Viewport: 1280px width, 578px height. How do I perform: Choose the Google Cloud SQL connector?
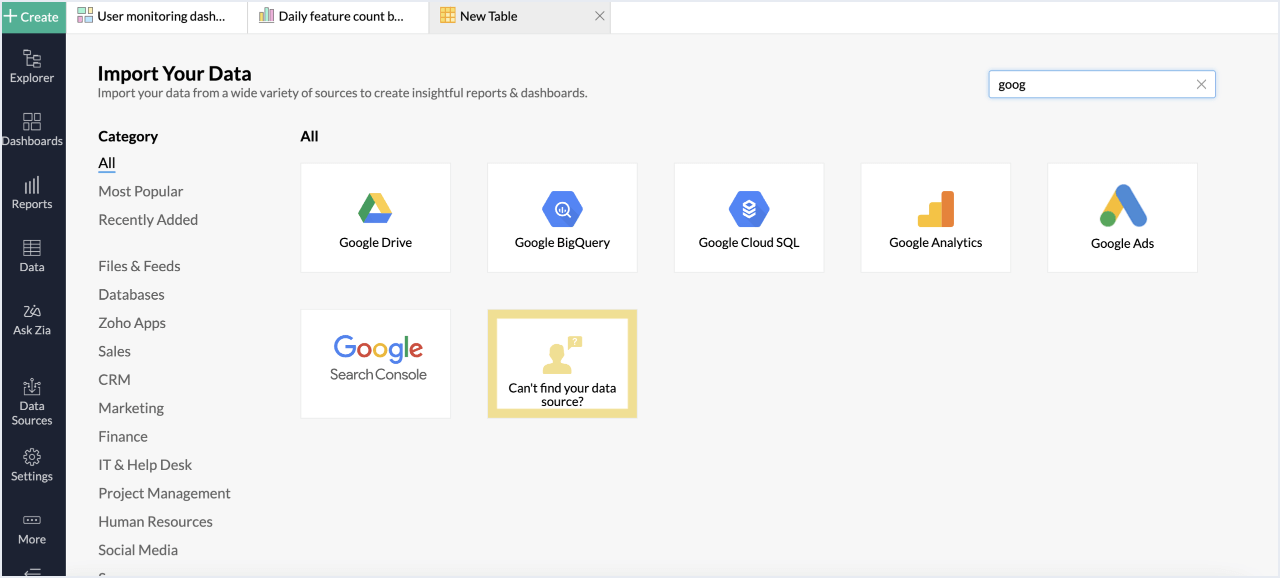(x=749, y=218)
